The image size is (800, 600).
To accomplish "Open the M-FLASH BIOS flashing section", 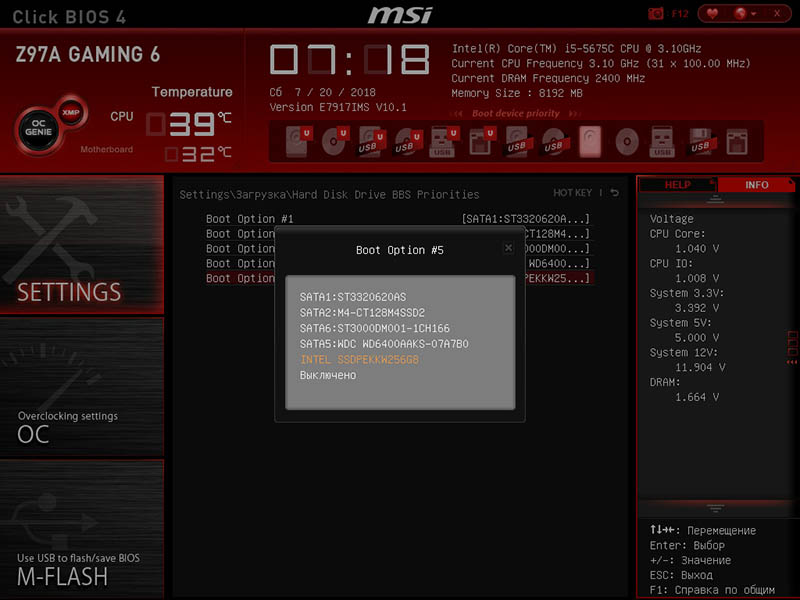I will 82,529.
